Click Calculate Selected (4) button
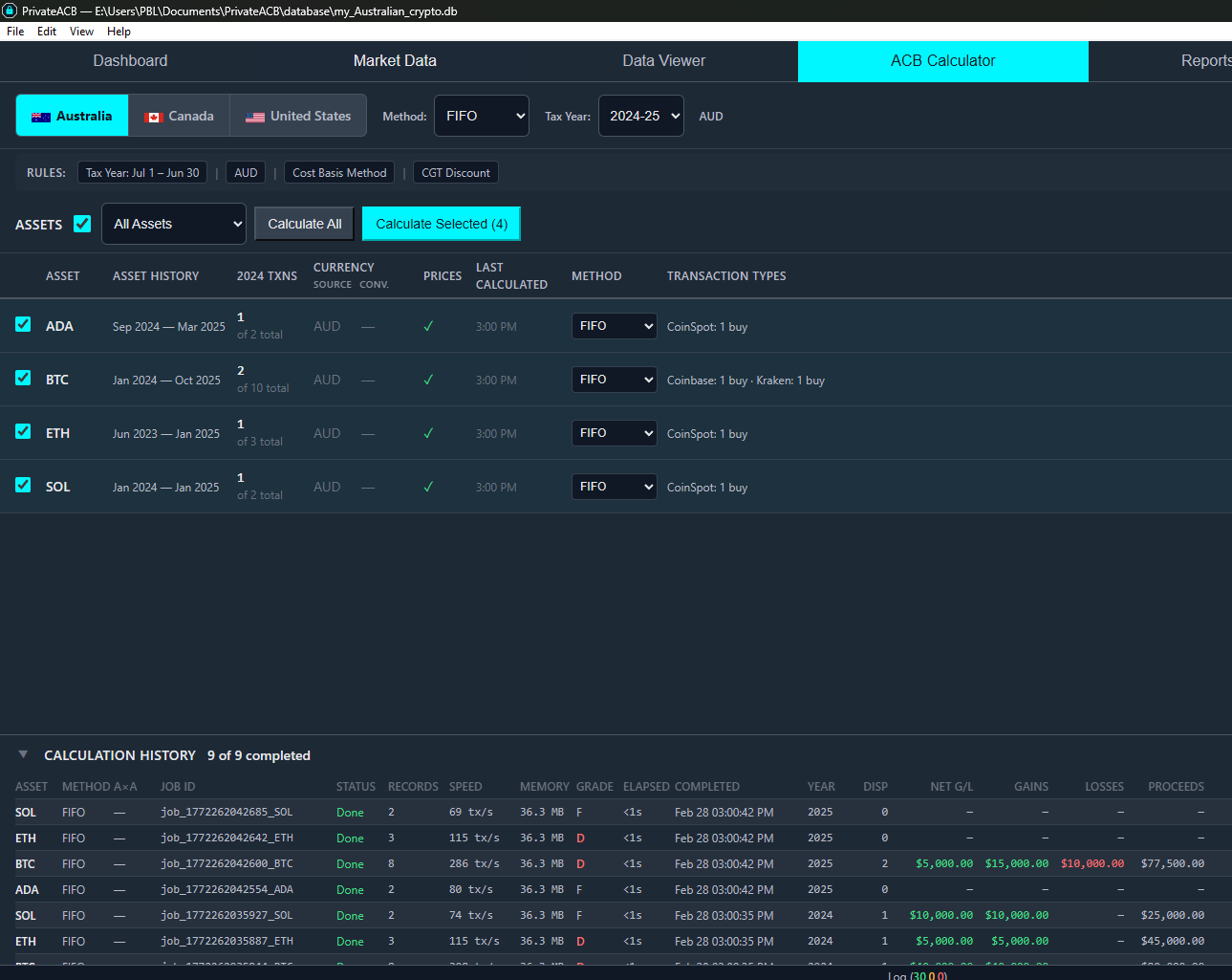The width and height of the screenshot is (1232, 980). (441, 224)
